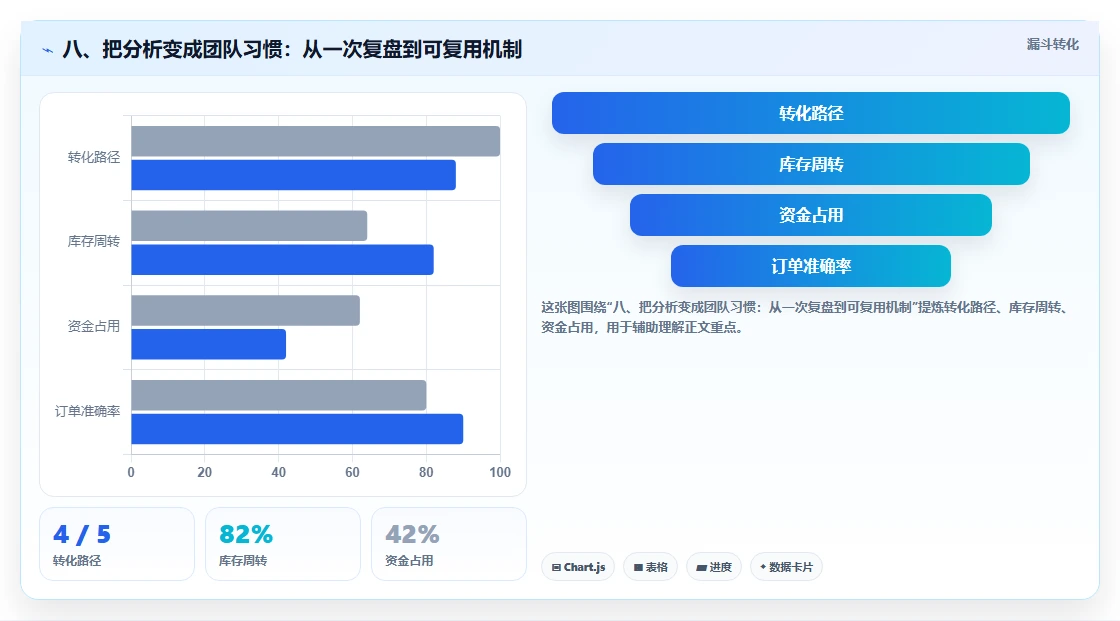This screenshot has height=621, width=1120.
Task: Click the x-axis tick label 100
Action: (500, 472)
